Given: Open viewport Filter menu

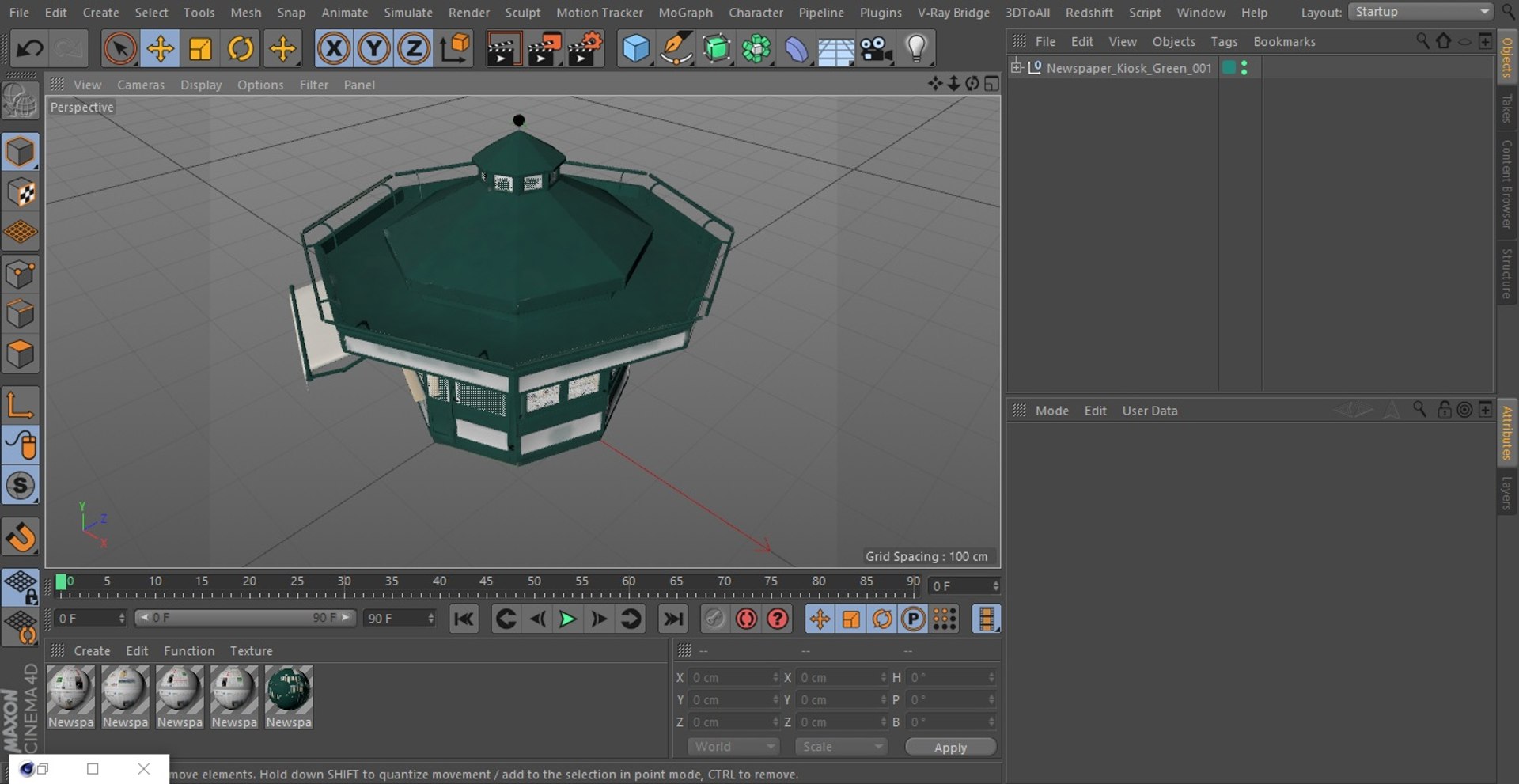Looking at the screenshot, I should pos(313,85).
